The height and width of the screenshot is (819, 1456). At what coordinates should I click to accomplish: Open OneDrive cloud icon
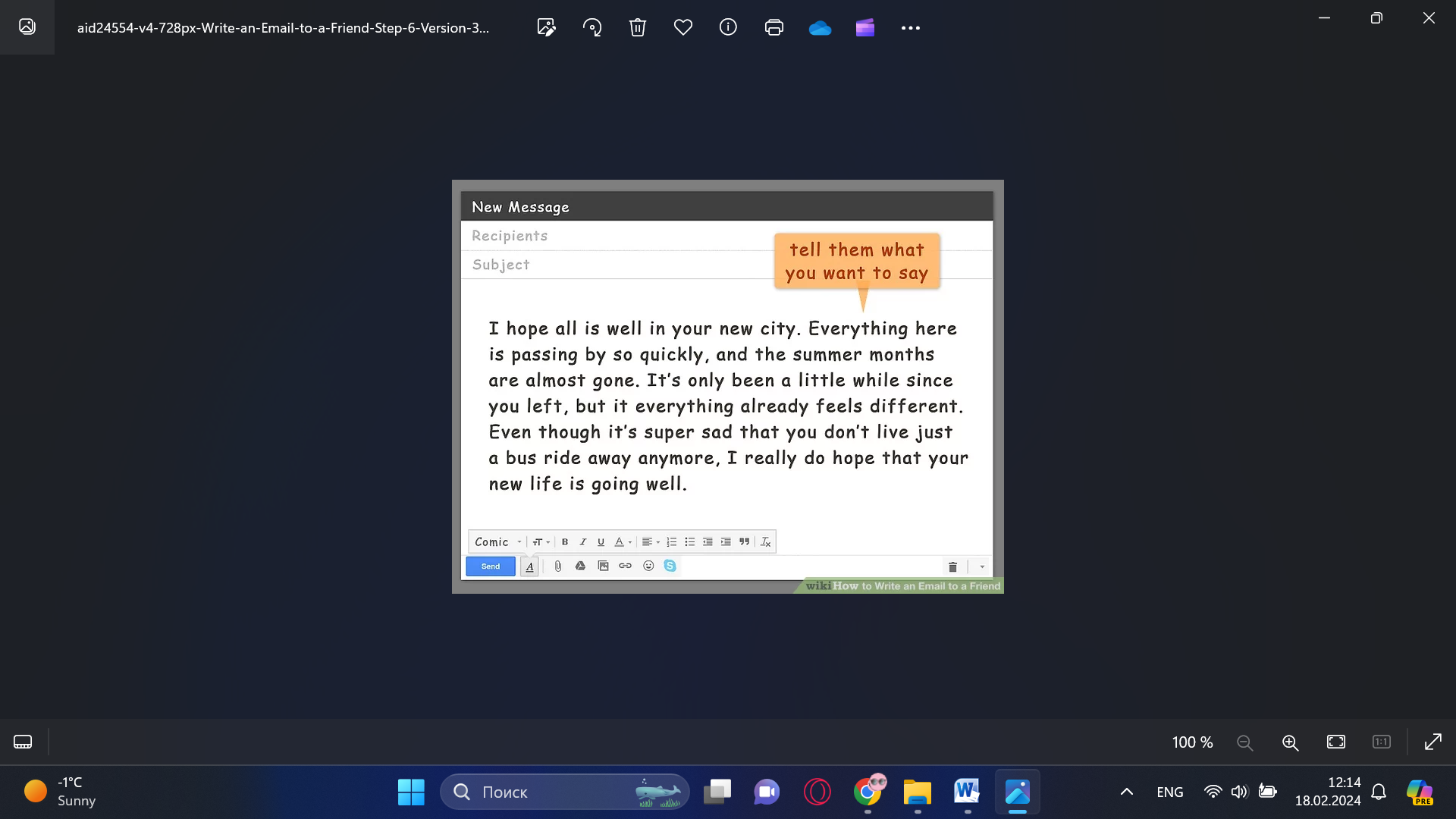pos(820,28)
